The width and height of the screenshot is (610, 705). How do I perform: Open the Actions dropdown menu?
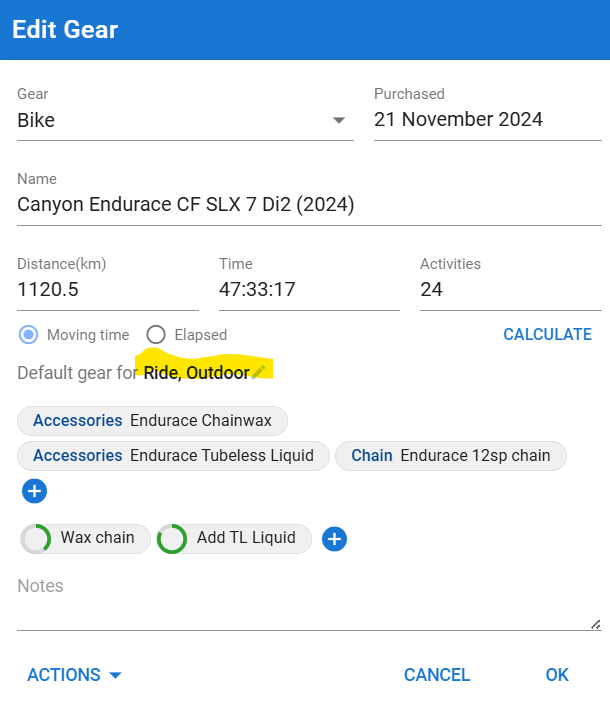point(75,674)
